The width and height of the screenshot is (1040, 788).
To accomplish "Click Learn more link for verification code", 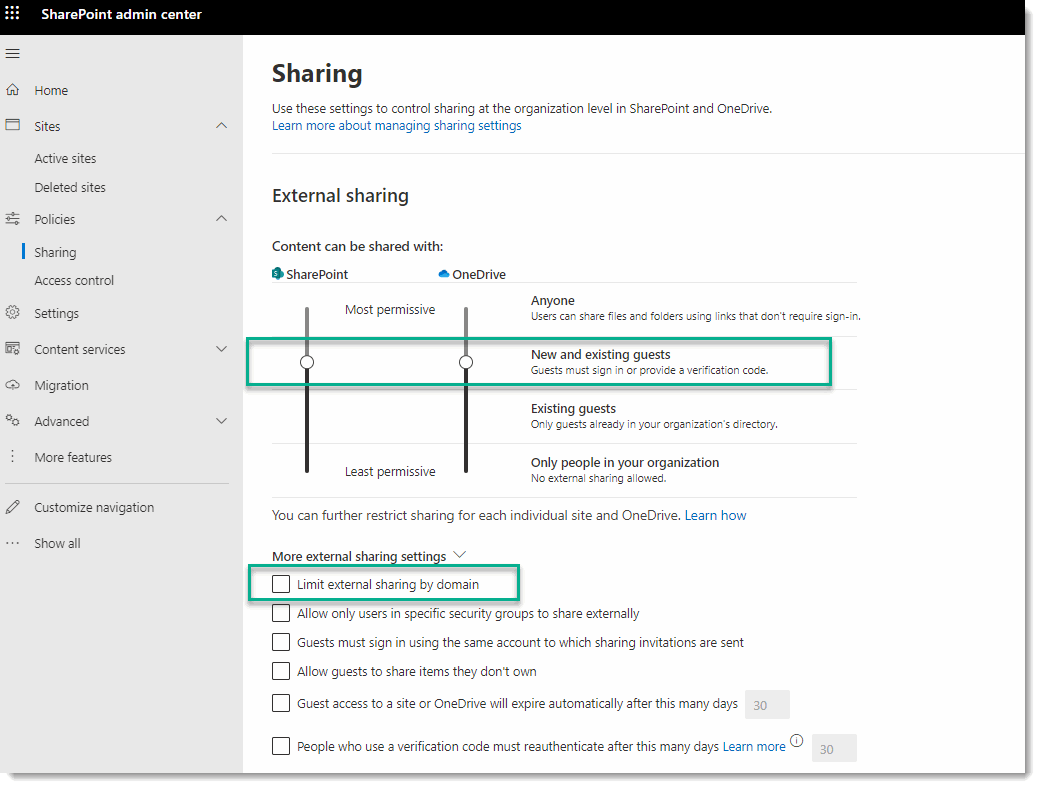I will 753,747.
